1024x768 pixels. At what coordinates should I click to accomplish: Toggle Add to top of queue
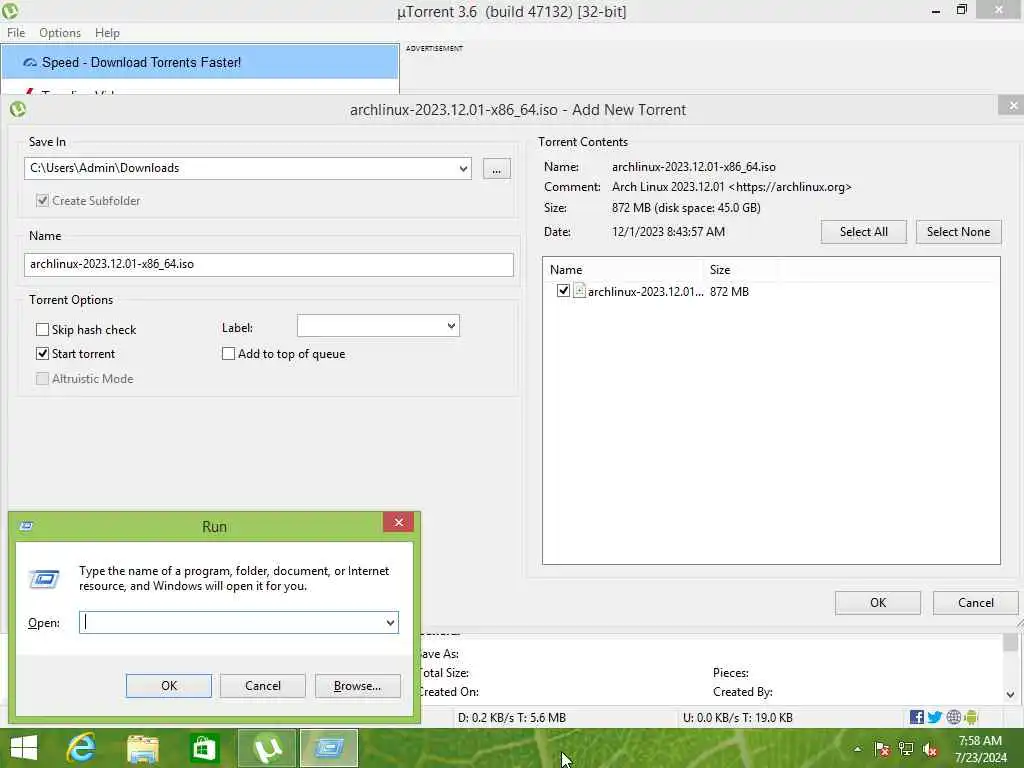pyautogui.click(x=229, y=353)
